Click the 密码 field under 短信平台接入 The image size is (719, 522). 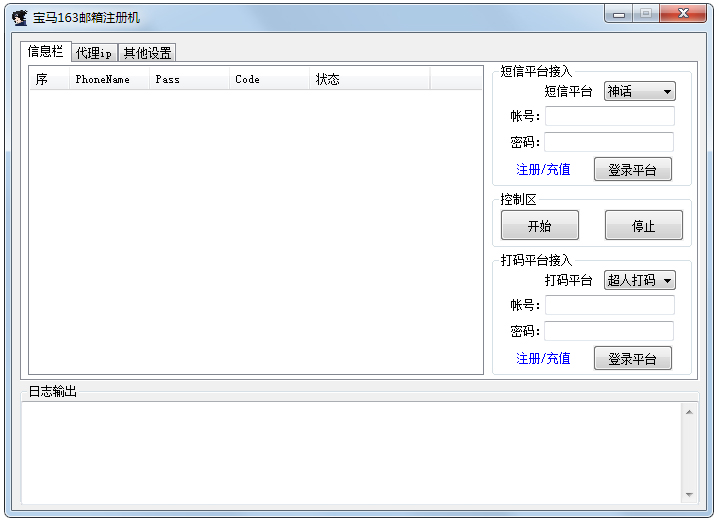[609, 142]
